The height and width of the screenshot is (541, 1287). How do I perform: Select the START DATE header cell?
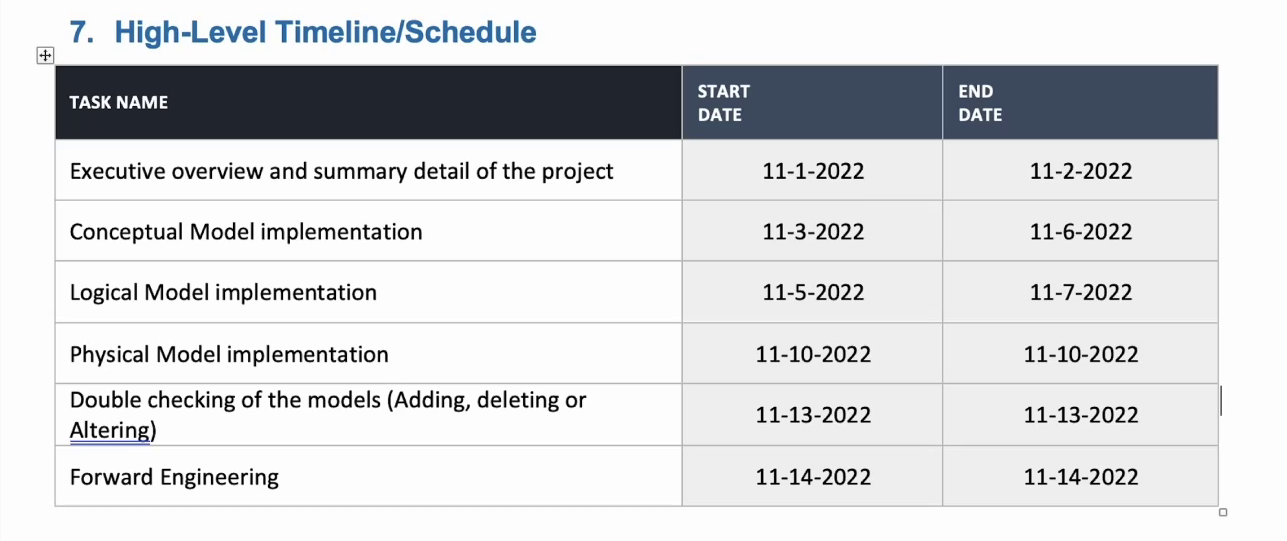pos(812,102)
